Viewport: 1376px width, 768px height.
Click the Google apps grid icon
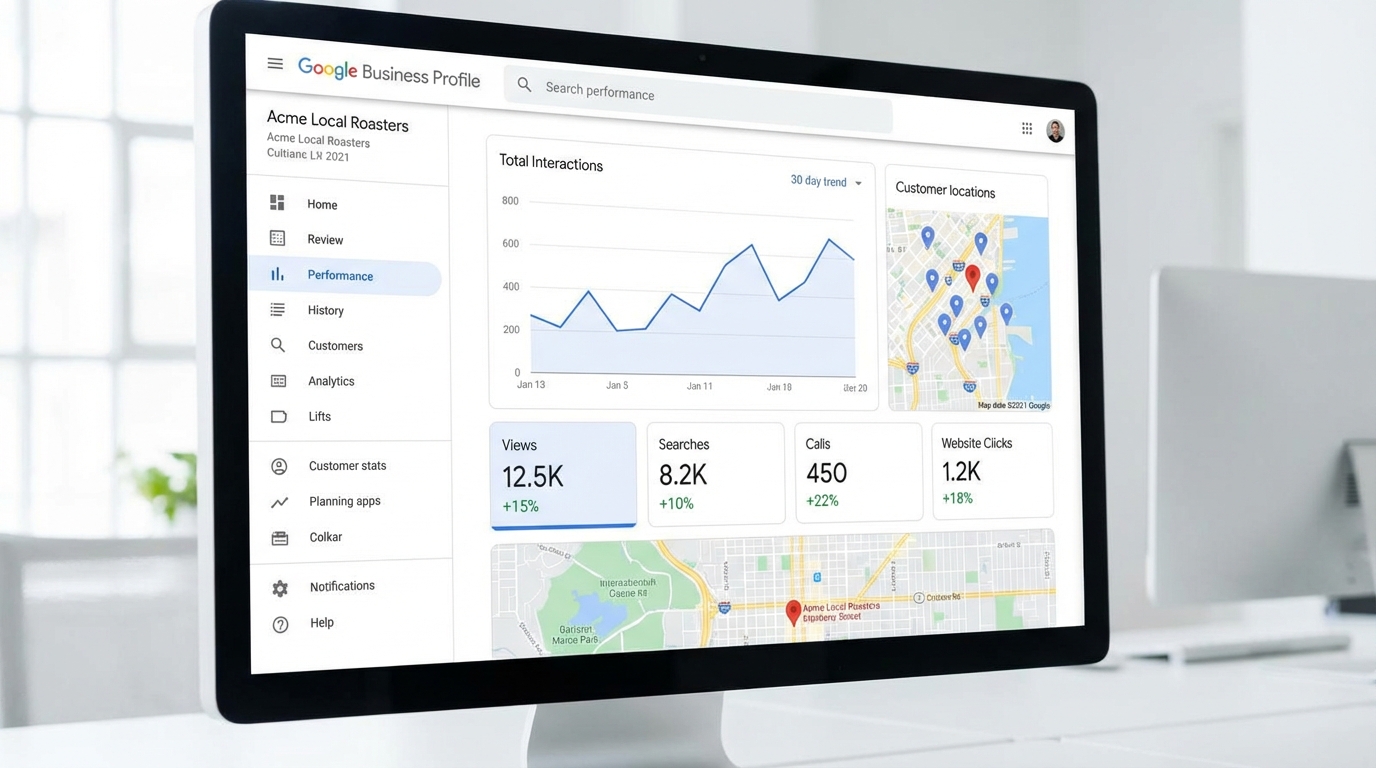coord(1026,128)
